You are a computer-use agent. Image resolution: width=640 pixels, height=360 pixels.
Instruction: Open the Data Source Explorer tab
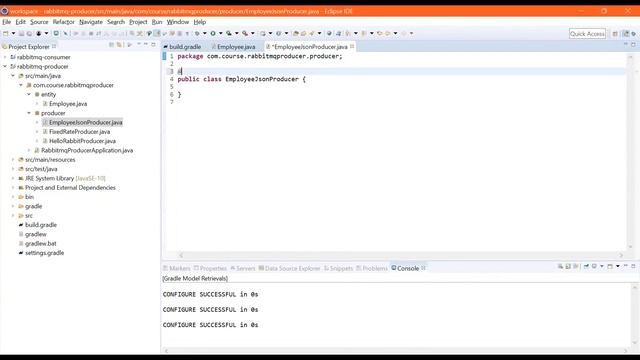pyautogui.click(x=289, y=268)
